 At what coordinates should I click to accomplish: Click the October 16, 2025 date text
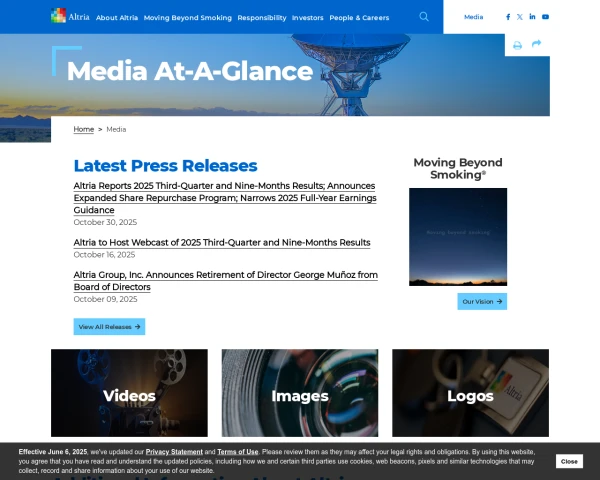pyautogui.click(x=104, y=255)
